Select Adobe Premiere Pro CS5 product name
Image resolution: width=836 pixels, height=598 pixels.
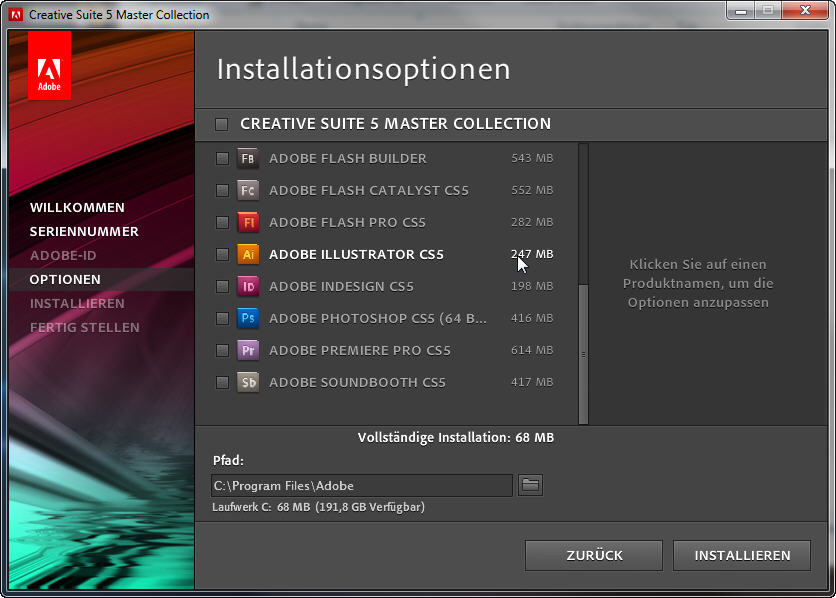(x=360, y=350)
